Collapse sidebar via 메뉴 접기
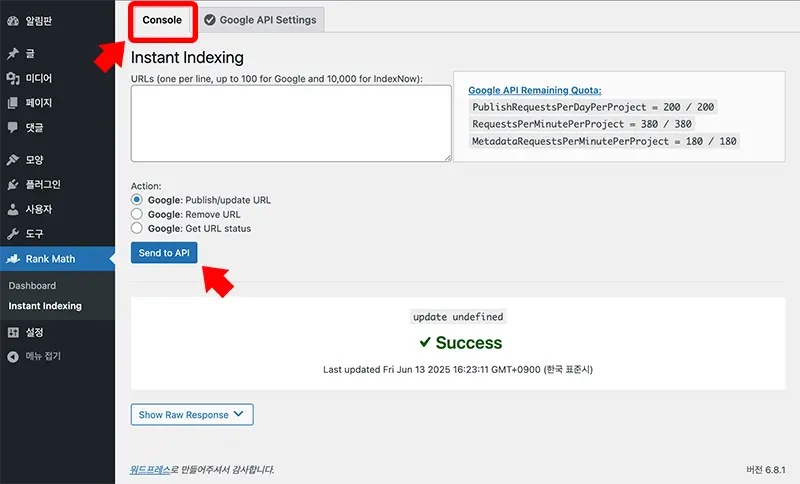 click(58, 356)
